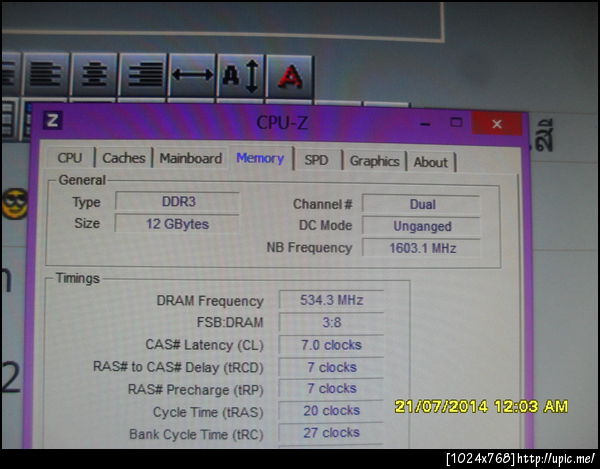Click the tRCD value 7 clocks
This screenshot has width=600, height=469.
pyautogui.click(x=331, y=367)
